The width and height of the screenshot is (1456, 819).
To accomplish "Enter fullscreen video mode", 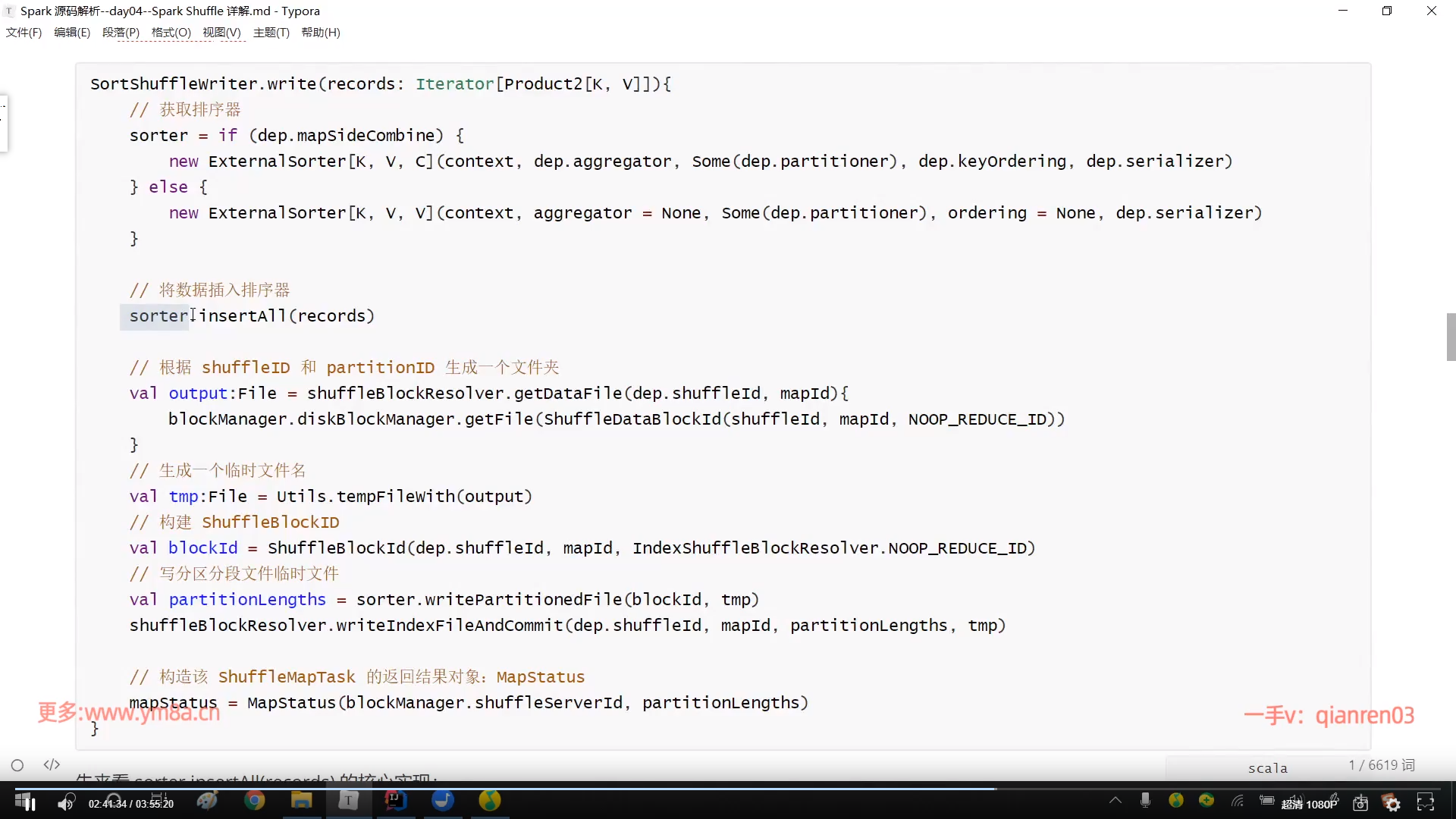I will point(1426,802).
